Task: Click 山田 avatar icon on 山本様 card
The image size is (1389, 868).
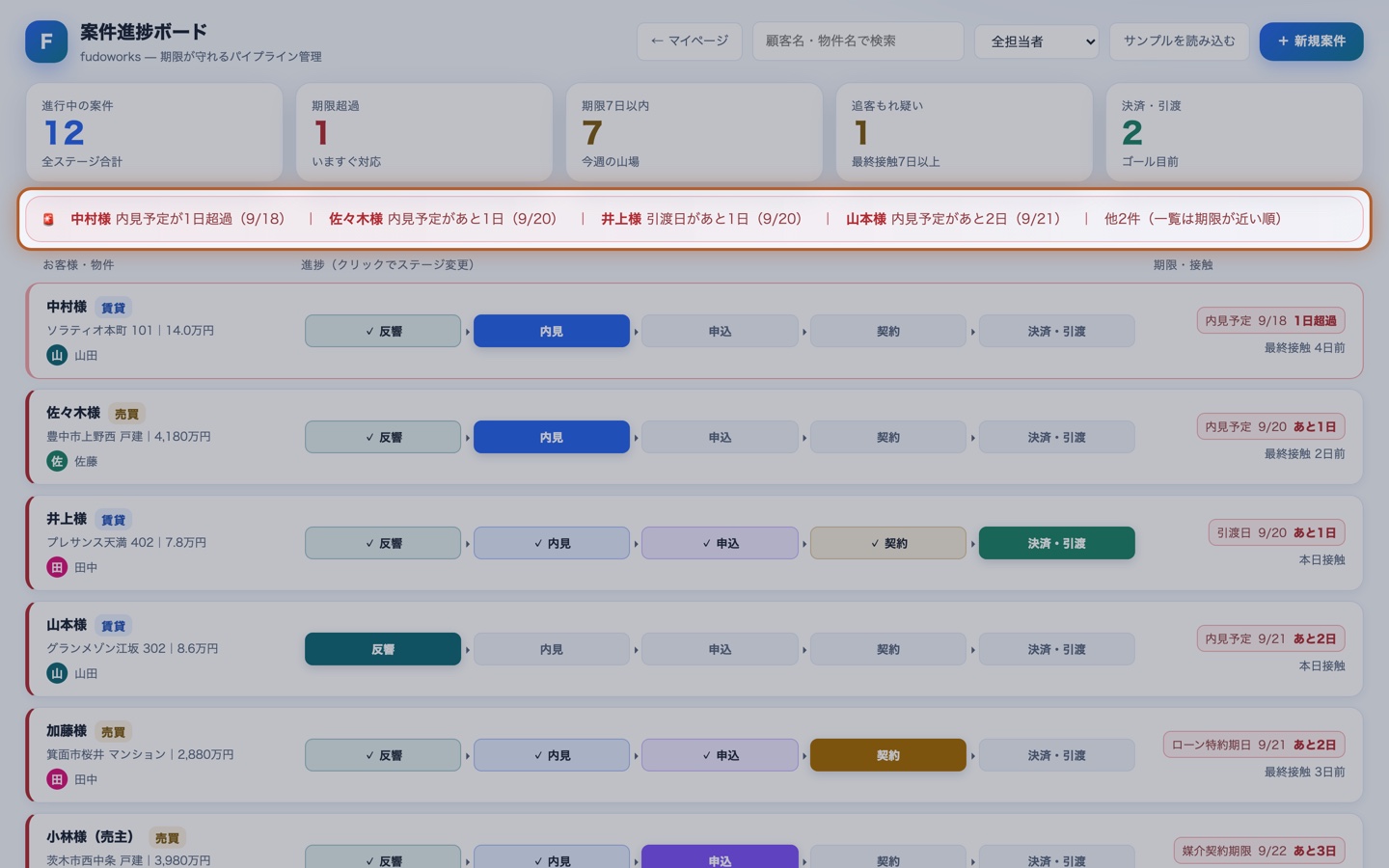Action: point(57,673)
